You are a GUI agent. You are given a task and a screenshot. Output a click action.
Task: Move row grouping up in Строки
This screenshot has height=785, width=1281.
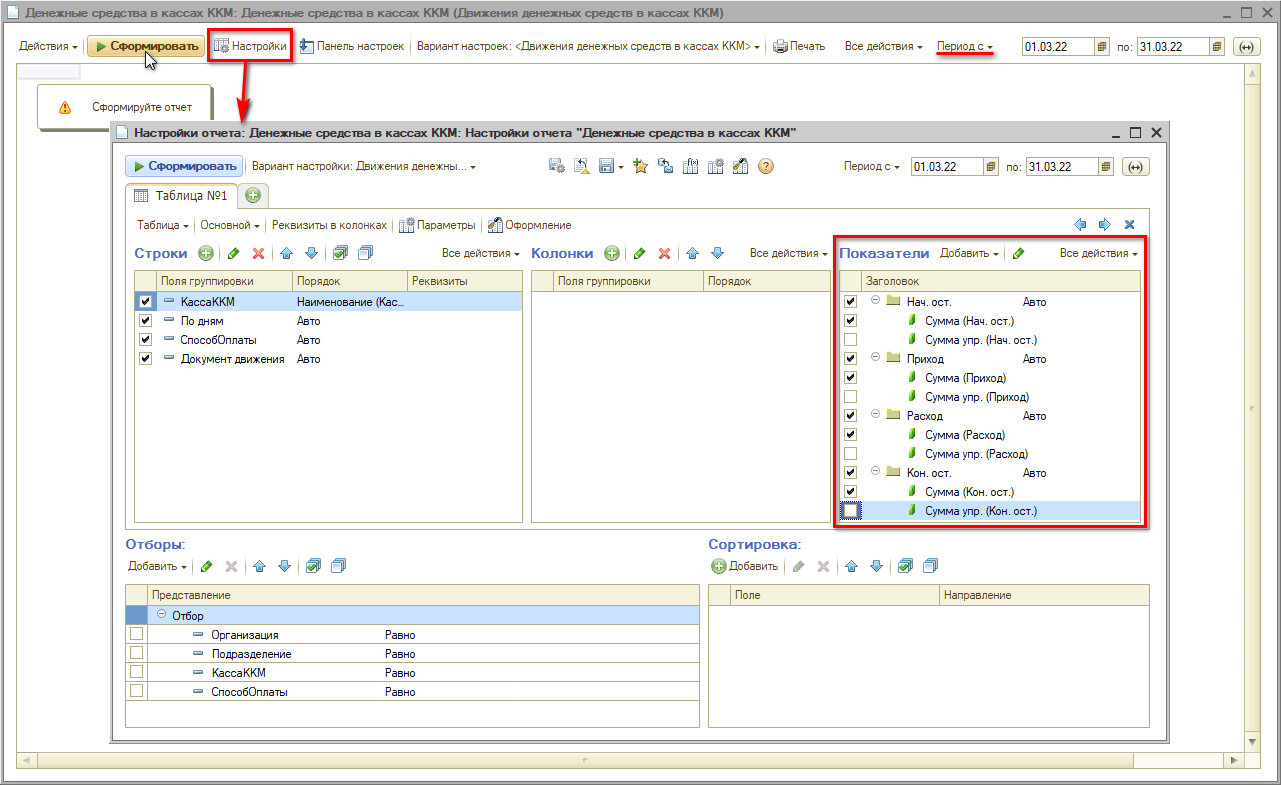(286, 254)
